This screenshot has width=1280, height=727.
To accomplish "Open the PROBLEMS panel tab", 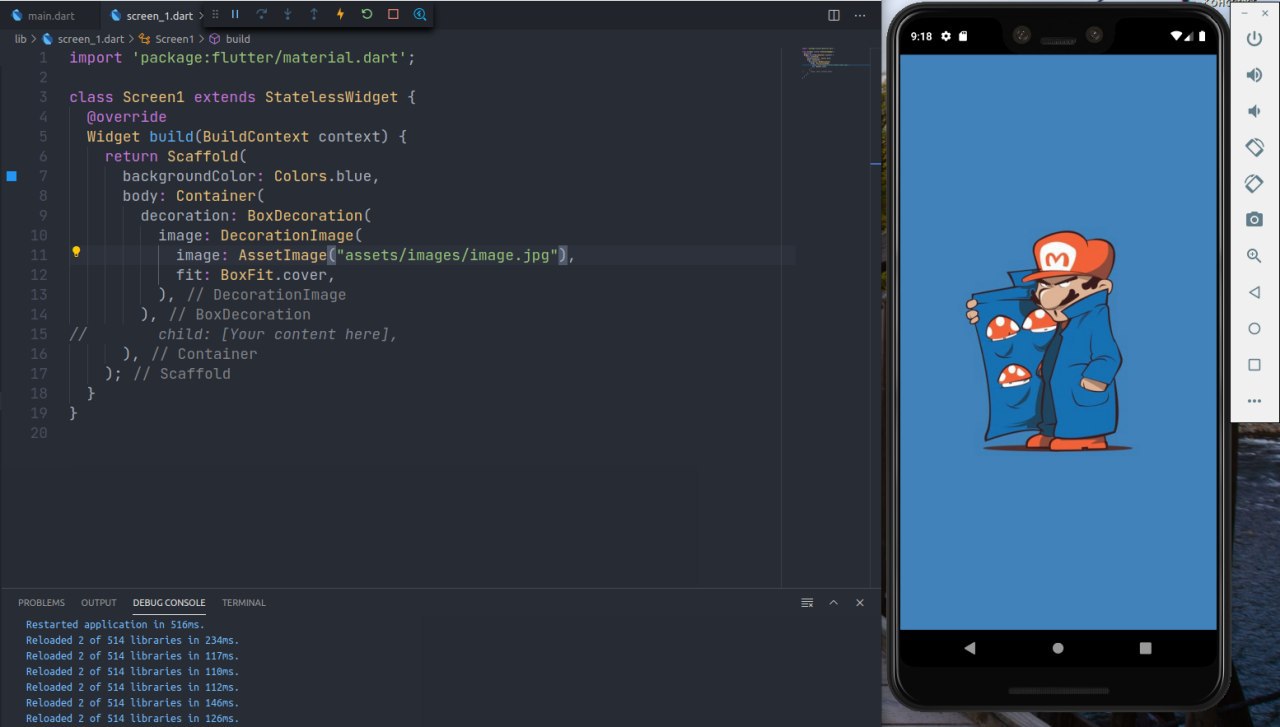I will coord(41,603).
